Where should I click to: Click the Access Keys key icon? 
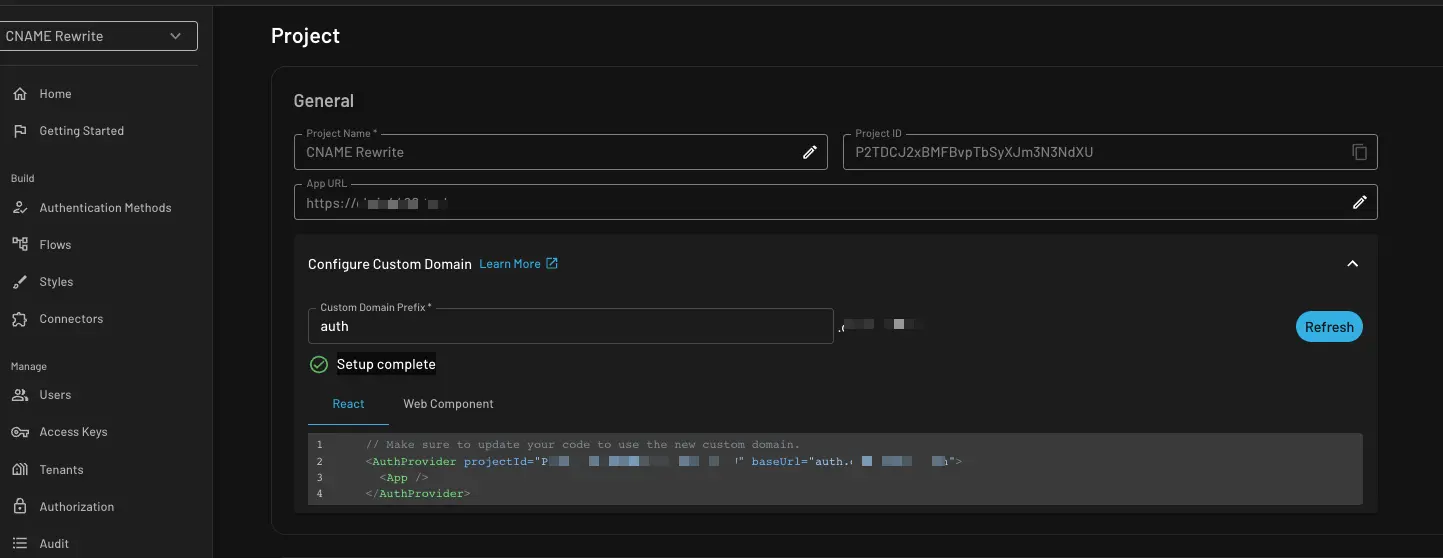20,432
